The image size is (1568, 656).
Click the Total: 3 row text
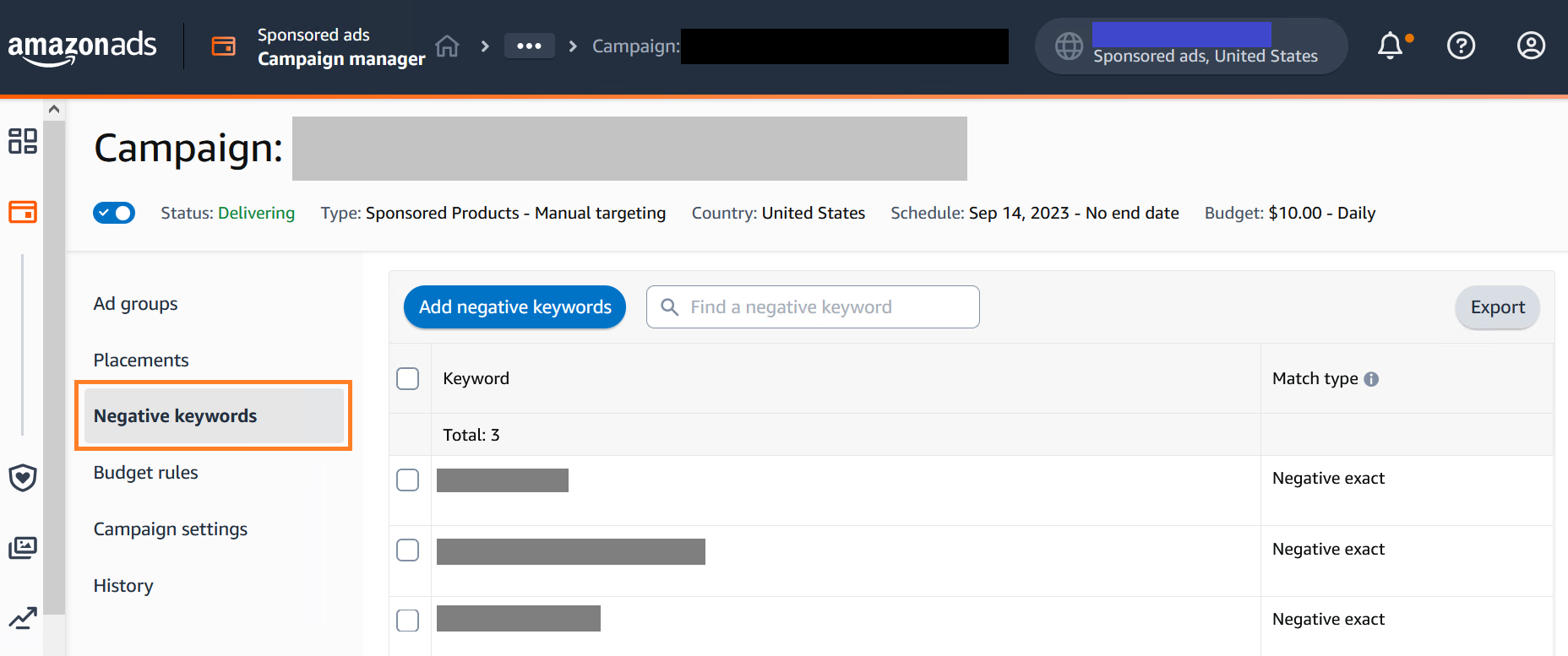coord(471,435)
